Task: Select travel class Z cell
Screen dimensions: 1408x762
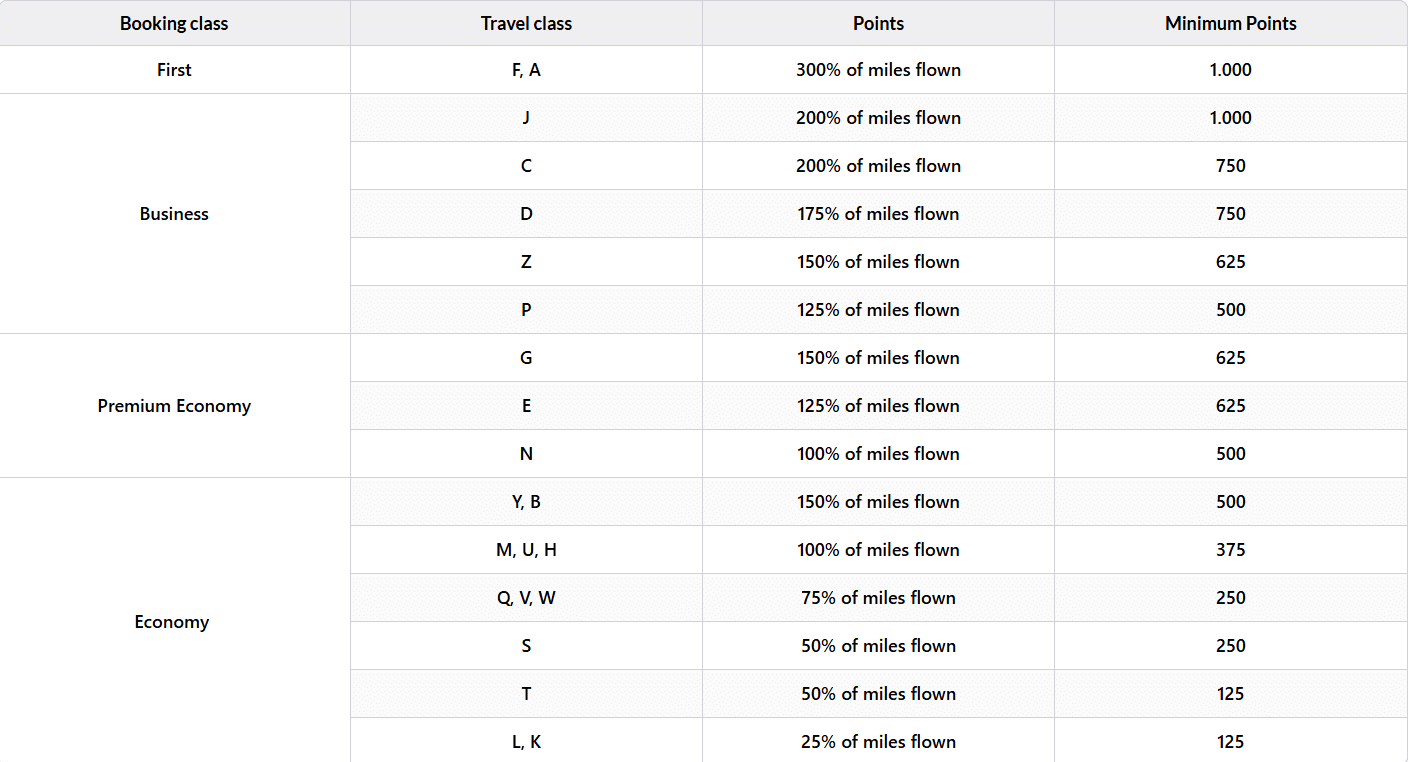Action: (x=526, y=262)
